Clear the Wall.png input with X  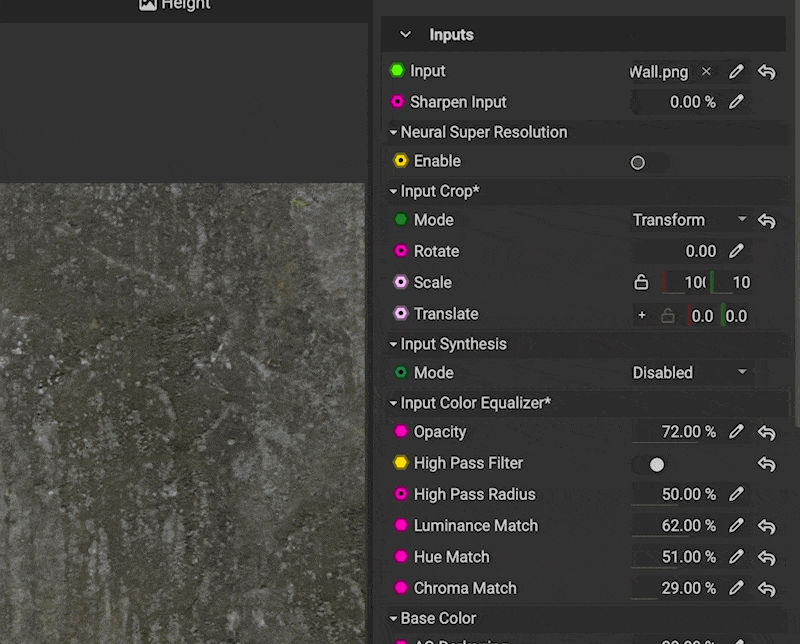706,72
